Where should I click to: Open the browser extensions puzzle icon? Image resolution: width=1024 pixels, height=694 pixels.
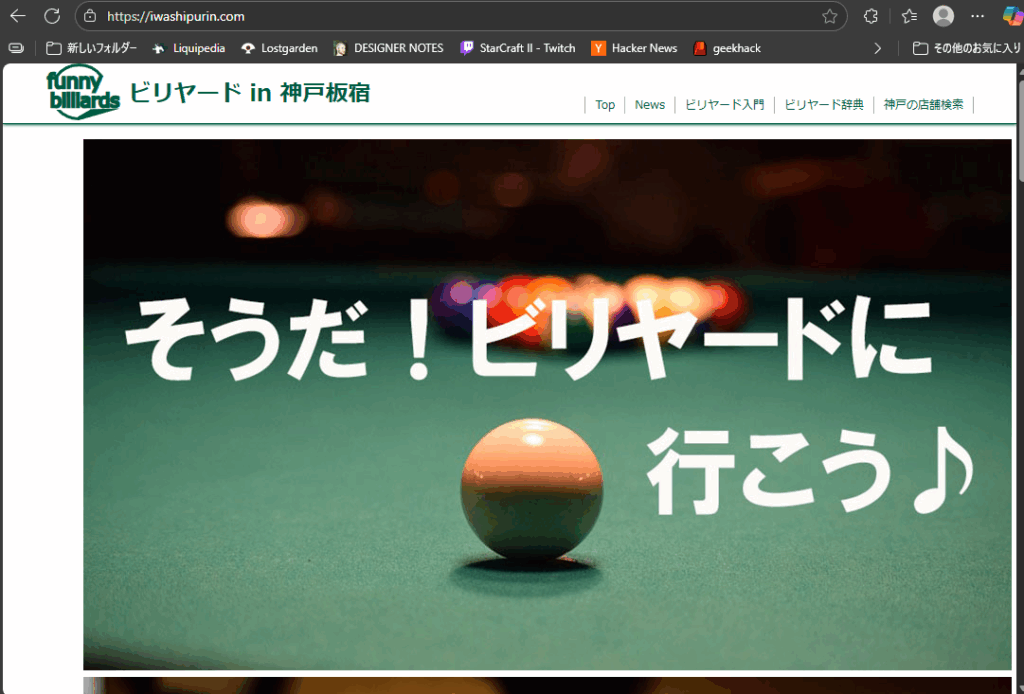pos(871,16)
